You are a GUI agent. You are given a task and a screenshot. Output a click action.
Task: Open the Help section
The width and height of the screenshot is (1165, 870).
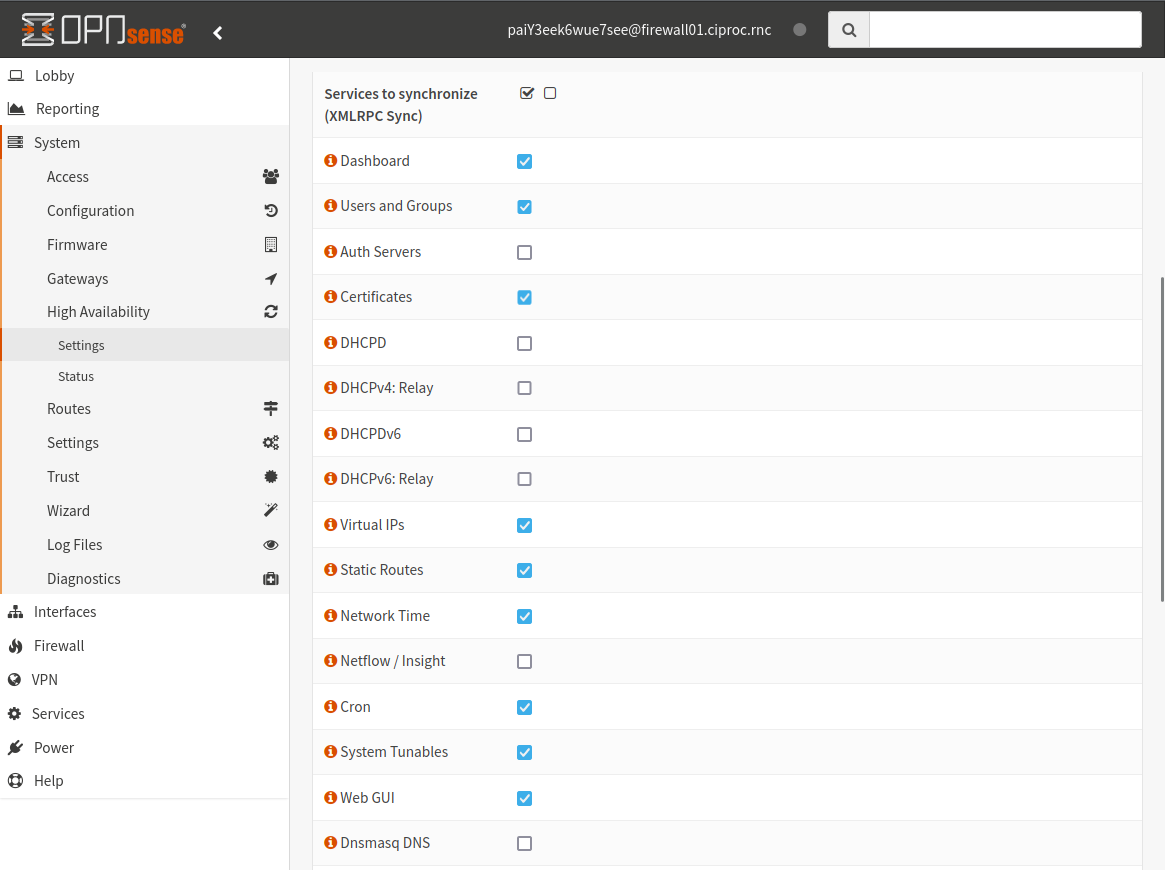pyautogui.click(x=46, y=780)
